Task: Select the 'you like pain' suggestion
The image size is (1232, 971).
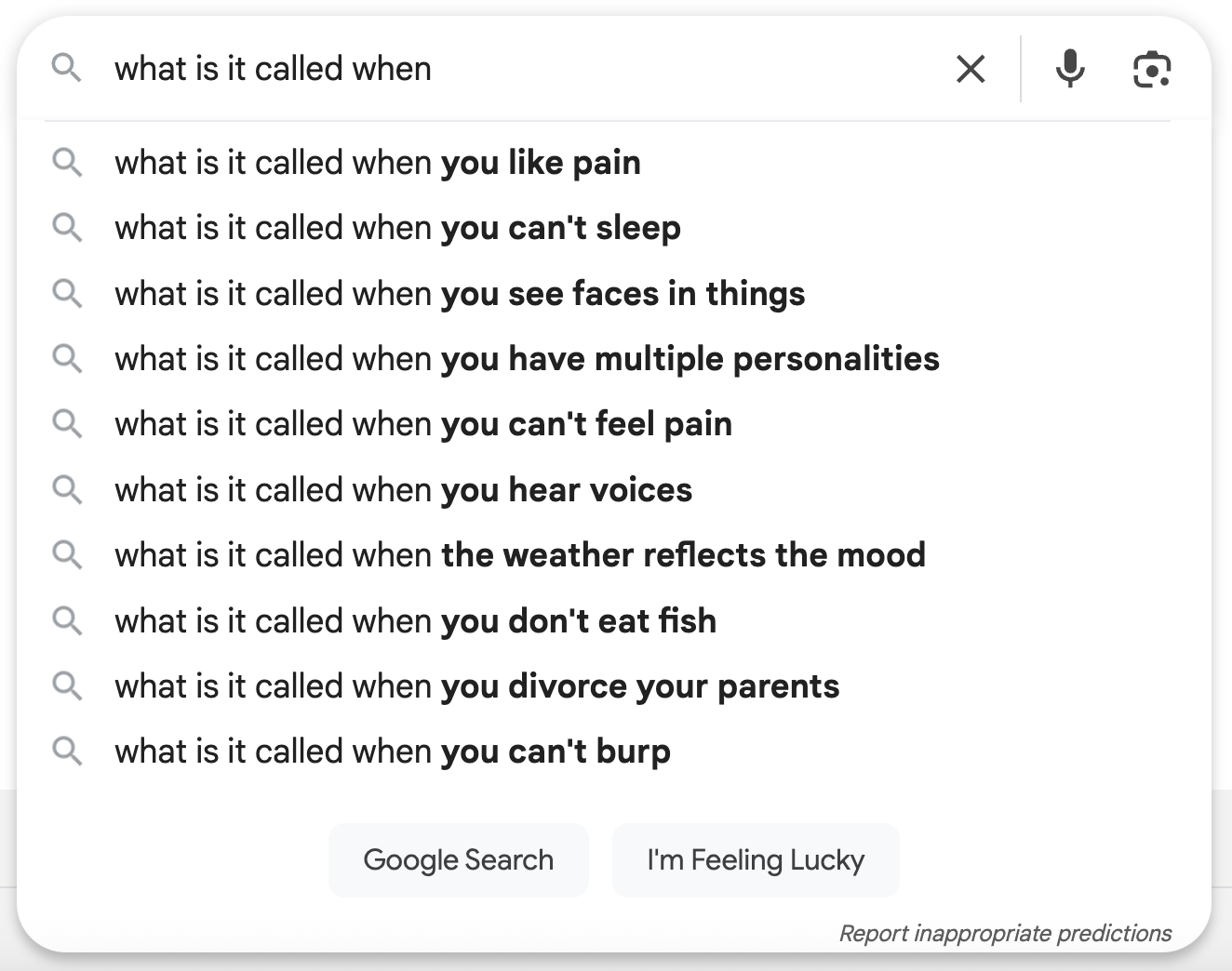Action: (614, 163)
